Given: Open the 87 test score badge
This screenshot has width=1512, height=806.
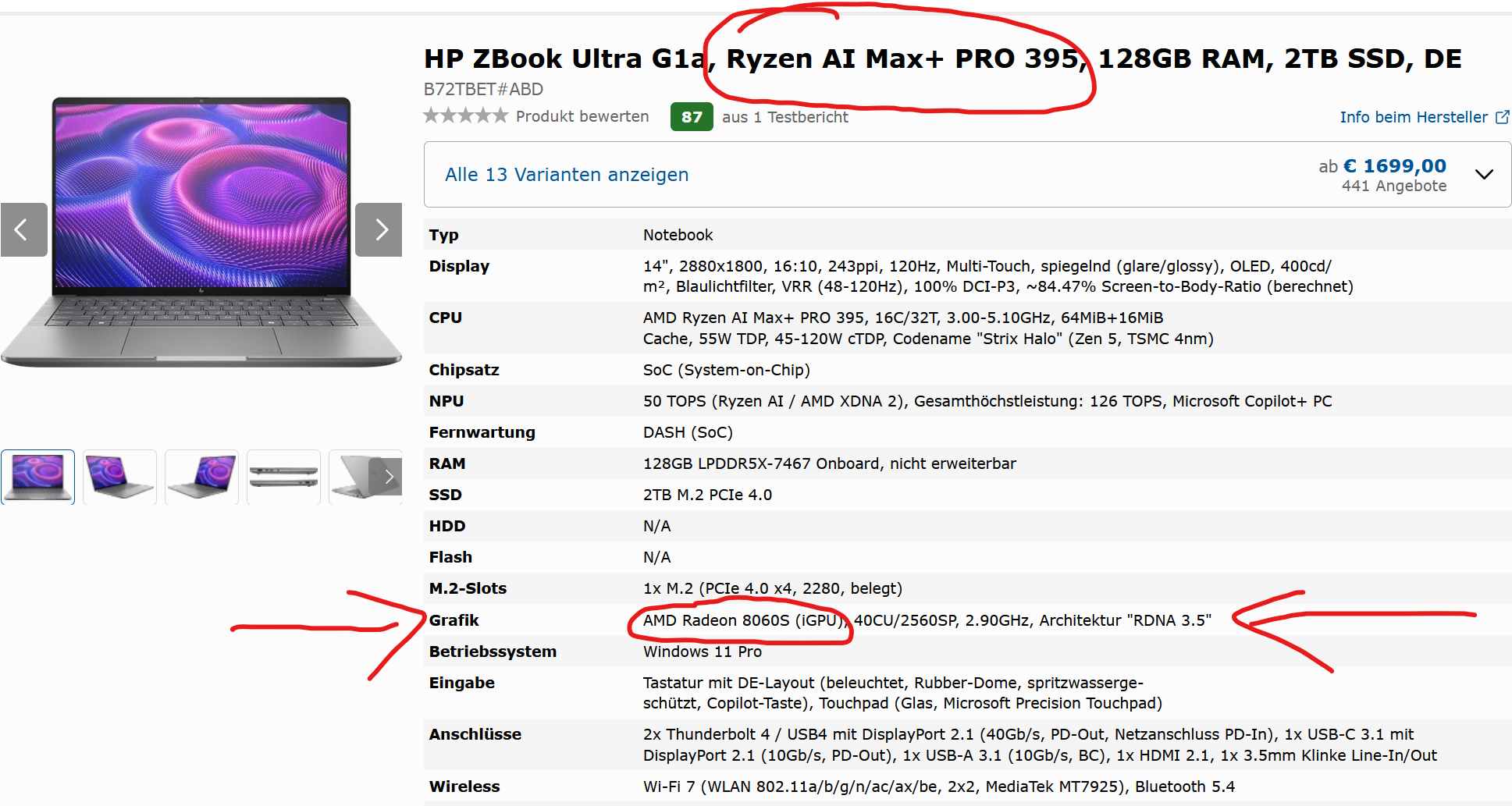Looking at the screenshot, I should point(692,117).
